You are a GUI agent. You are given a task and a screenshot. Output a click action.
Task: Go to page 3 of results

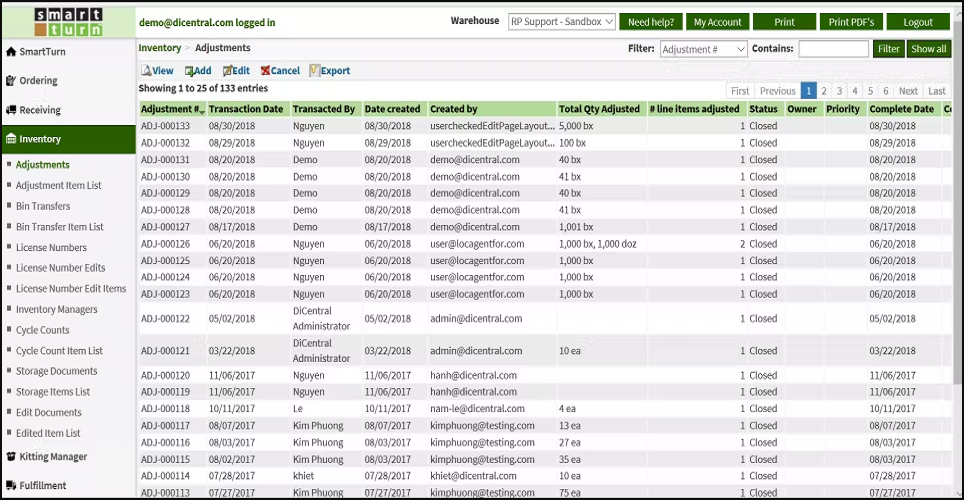(x=840, y=91)
